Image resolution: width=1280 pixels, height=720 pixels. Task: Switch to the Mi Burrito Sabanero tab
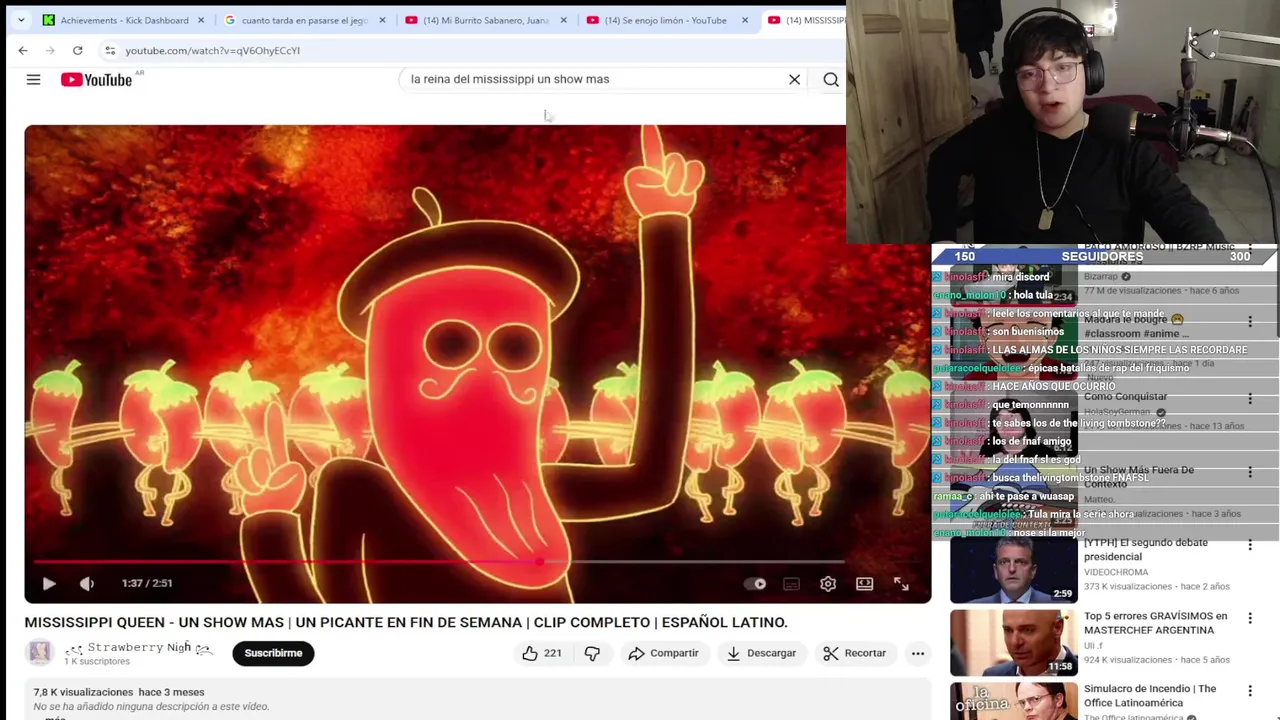tap(486, 20)
